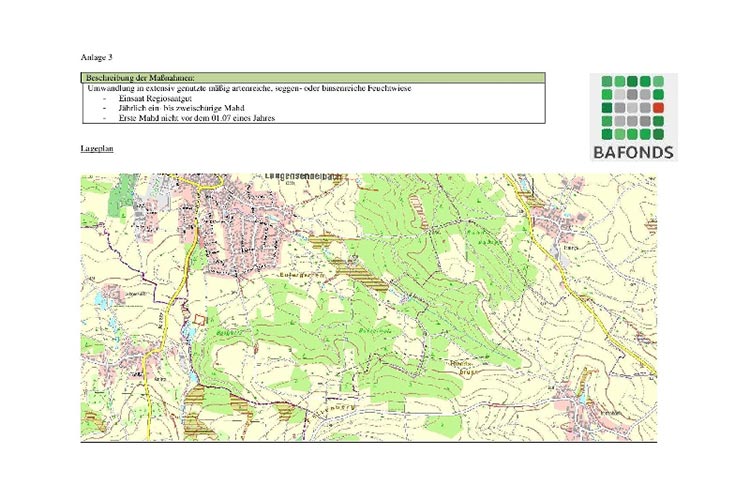
Task: Click the topographic site map image
Action: [368, 307]
